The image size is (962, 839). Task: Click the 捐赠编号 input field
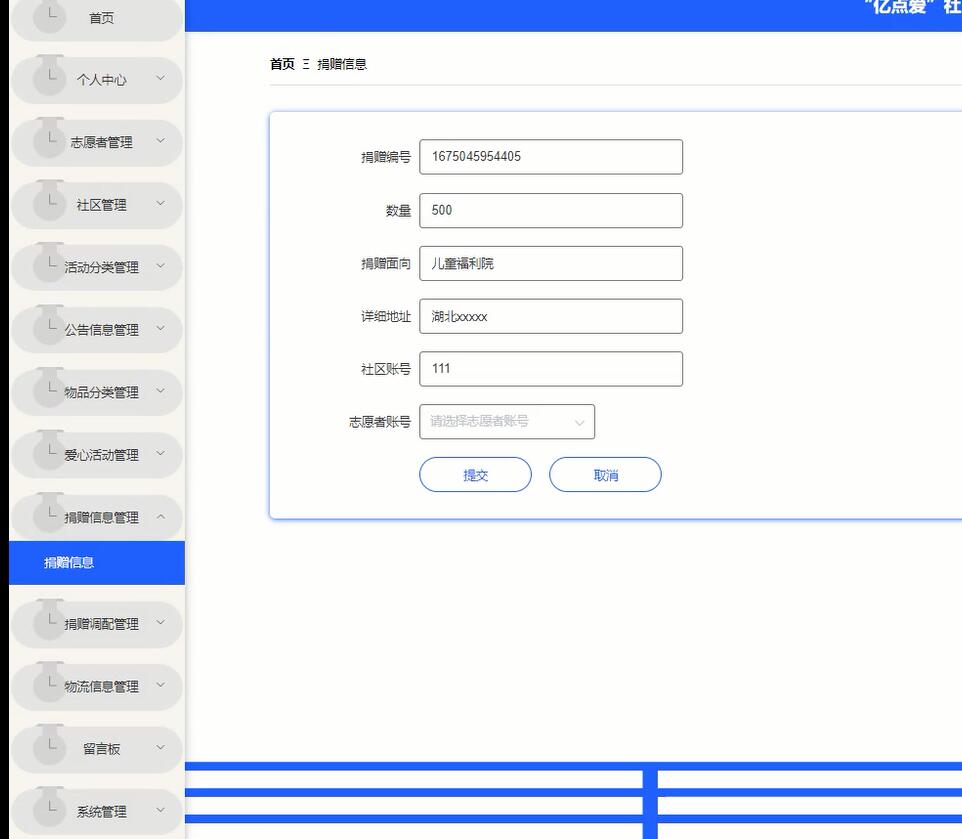click(x=551, y=156)
